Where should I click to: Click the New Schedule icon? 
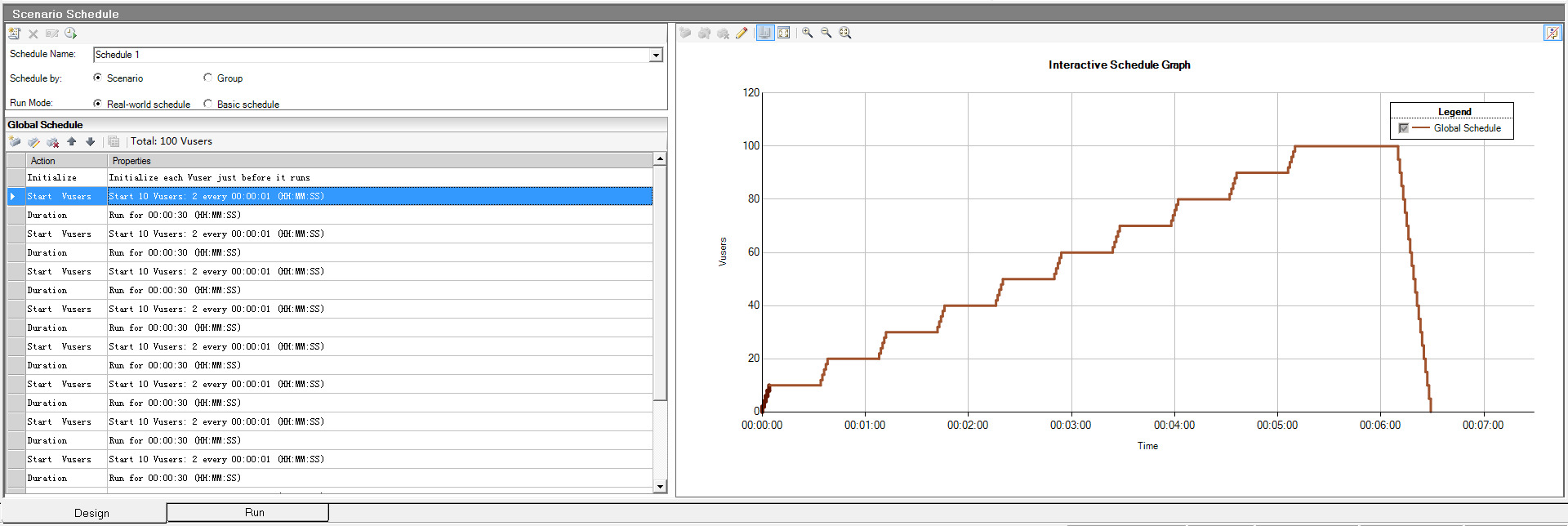pos(14,33)
